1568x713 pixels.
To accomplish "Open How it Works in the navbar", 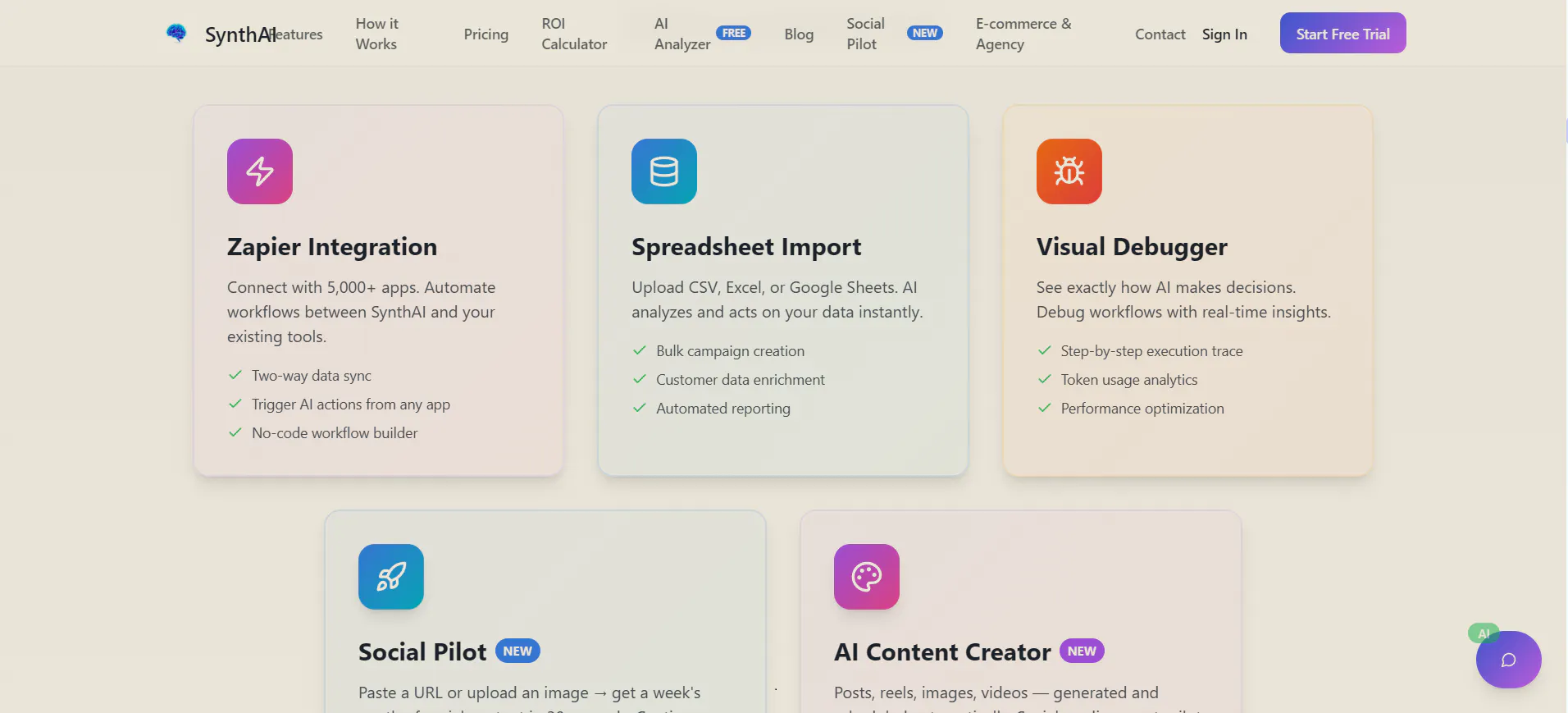I will [x=377, y=34].
